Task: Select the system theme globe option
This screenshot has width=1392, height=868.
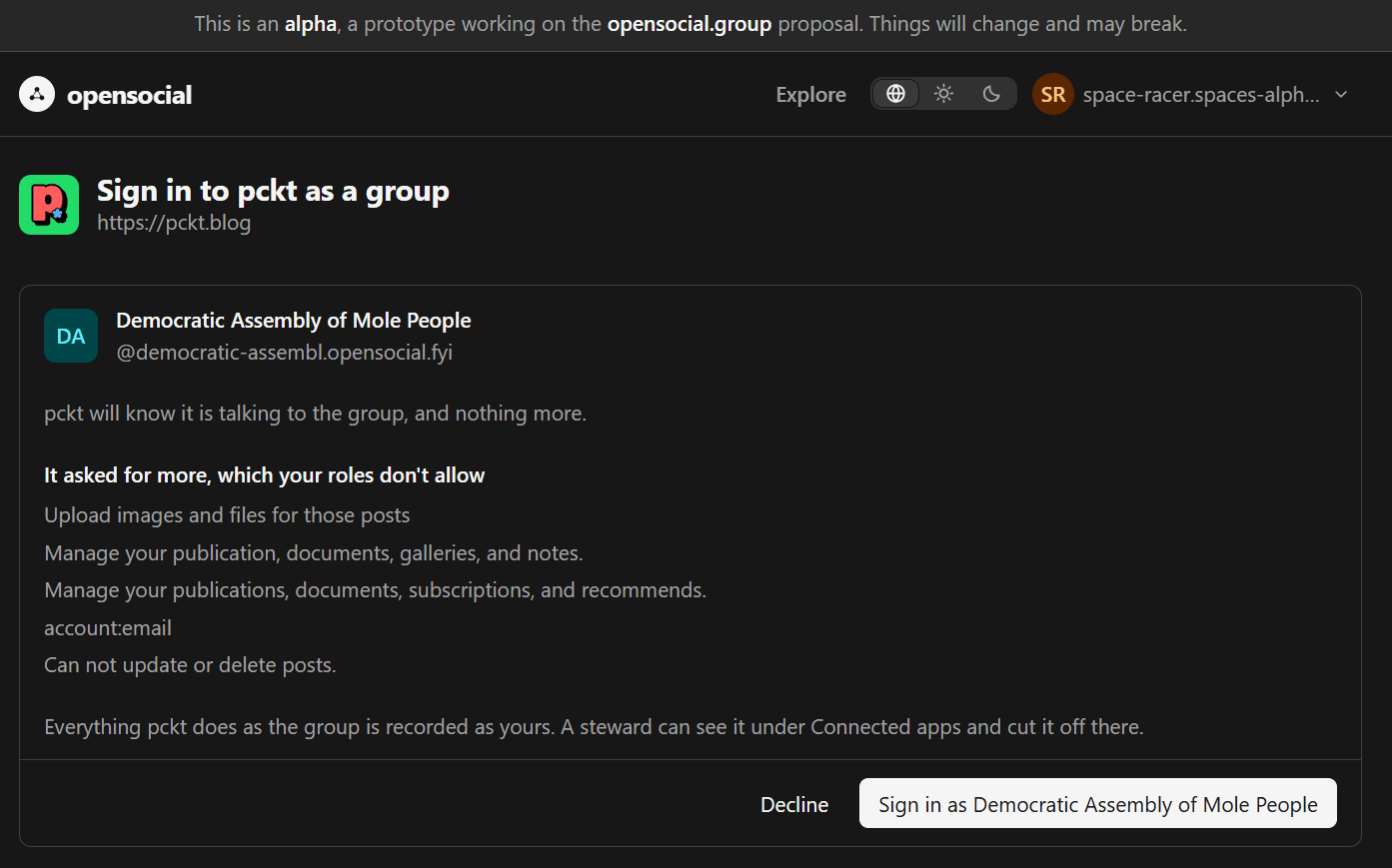Action: point(896,94)
